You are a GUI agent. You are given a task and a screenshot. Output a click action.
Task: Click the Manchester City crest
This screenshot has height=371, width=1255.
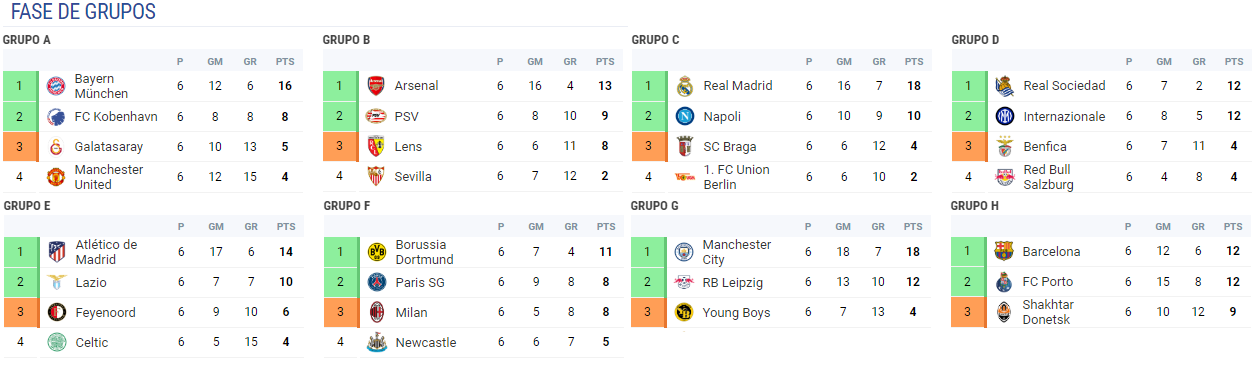tap(685, 252)
